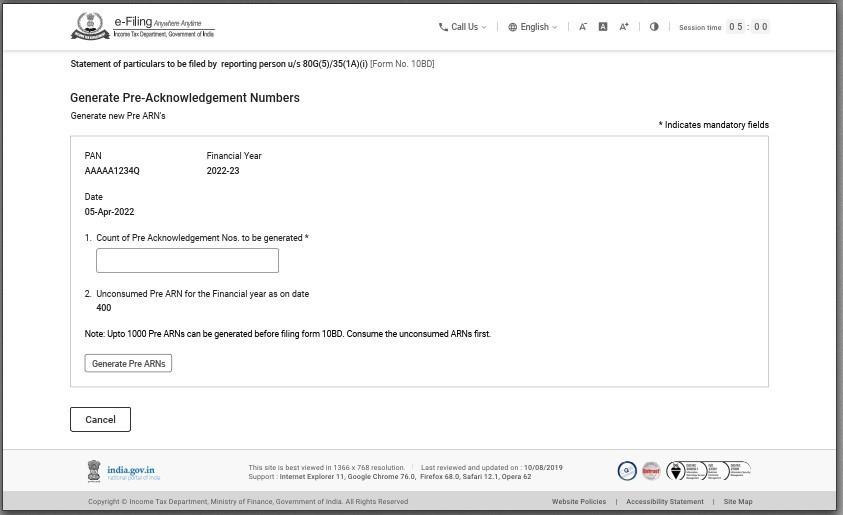Click the globe icon beside English
This screenshot has height=515, width=843.
click(513, 27)
